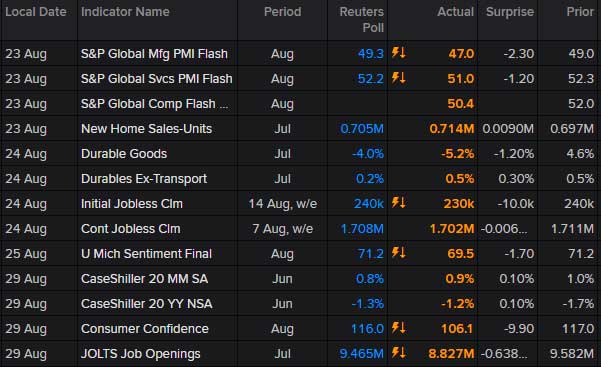Open the New Home Sales-Units indicator
The height and width of the screenshot is (367, 601).
pyautogui.click(x=146, y=129)
